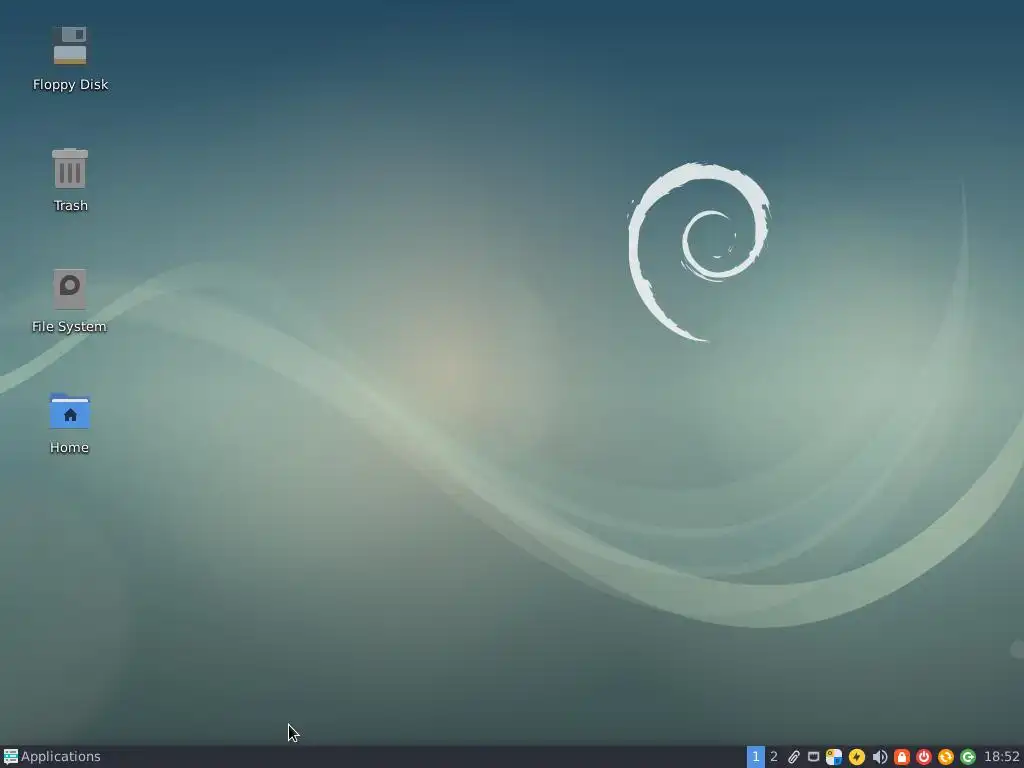This screenshot has width=1024, height=768.
Task: Open the power manager lightning icon
Action: pos(857,757)
